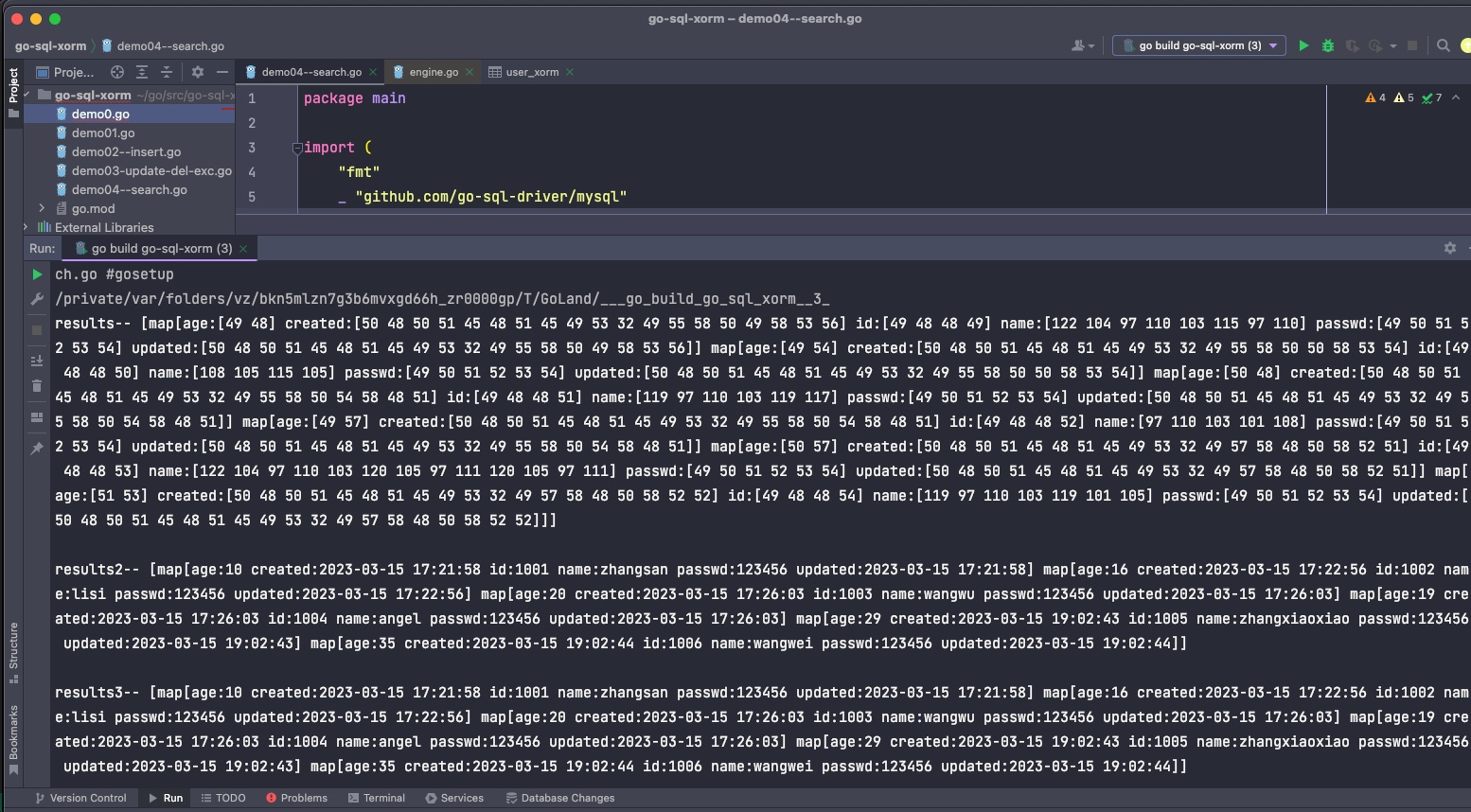
Task: Collapse the go-sql-xorm project root
Action: [x=27, y=95]
